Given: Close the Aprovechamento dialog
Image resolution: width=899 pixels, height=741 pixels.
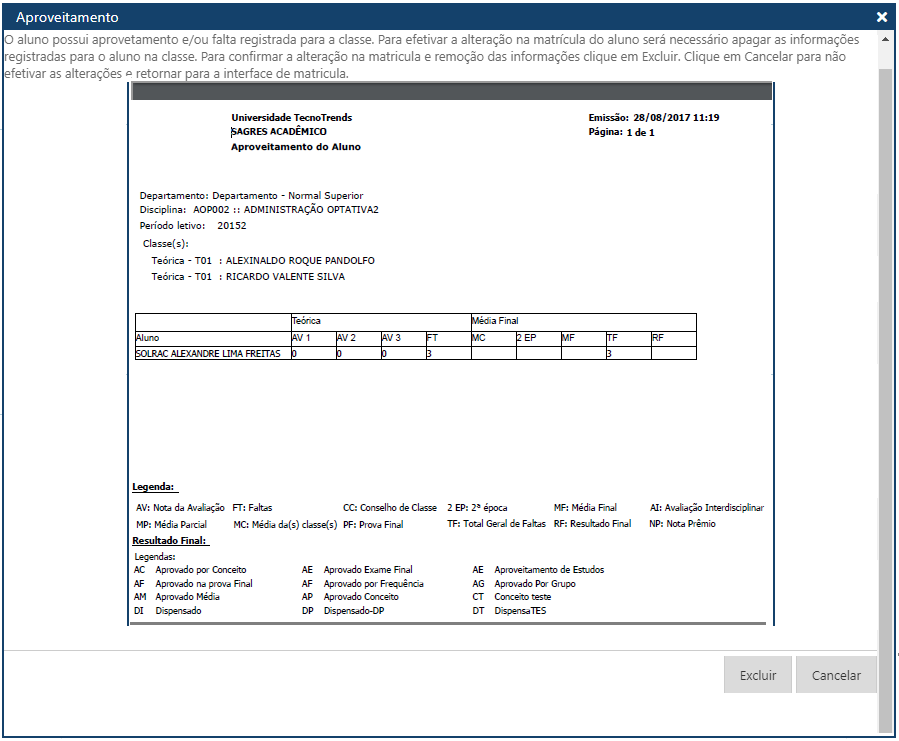Looking at the screenshot, I should (x=882, y=15).
